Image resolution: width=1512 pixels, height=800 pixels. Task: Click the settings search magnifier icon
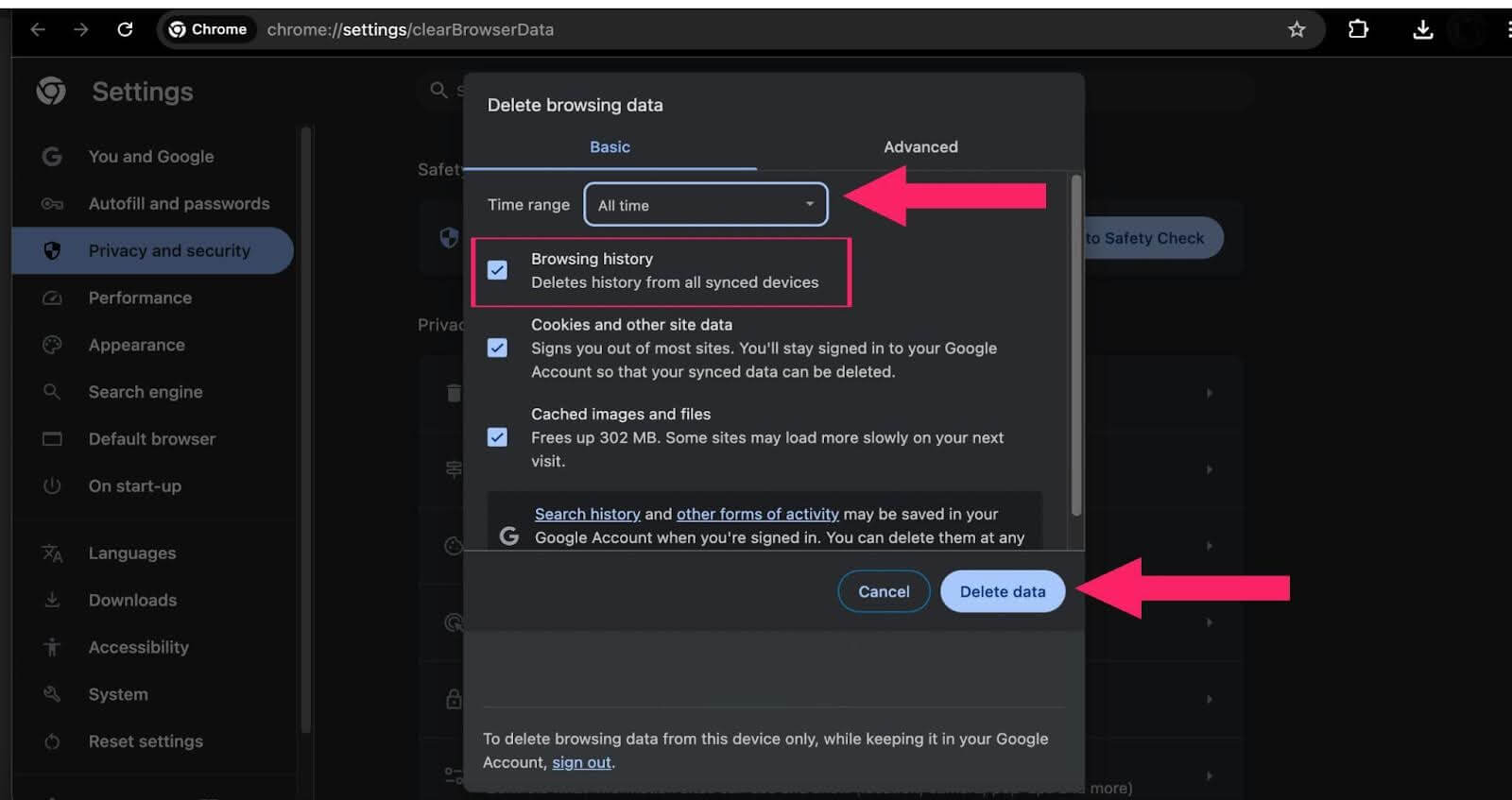point(438,90)
